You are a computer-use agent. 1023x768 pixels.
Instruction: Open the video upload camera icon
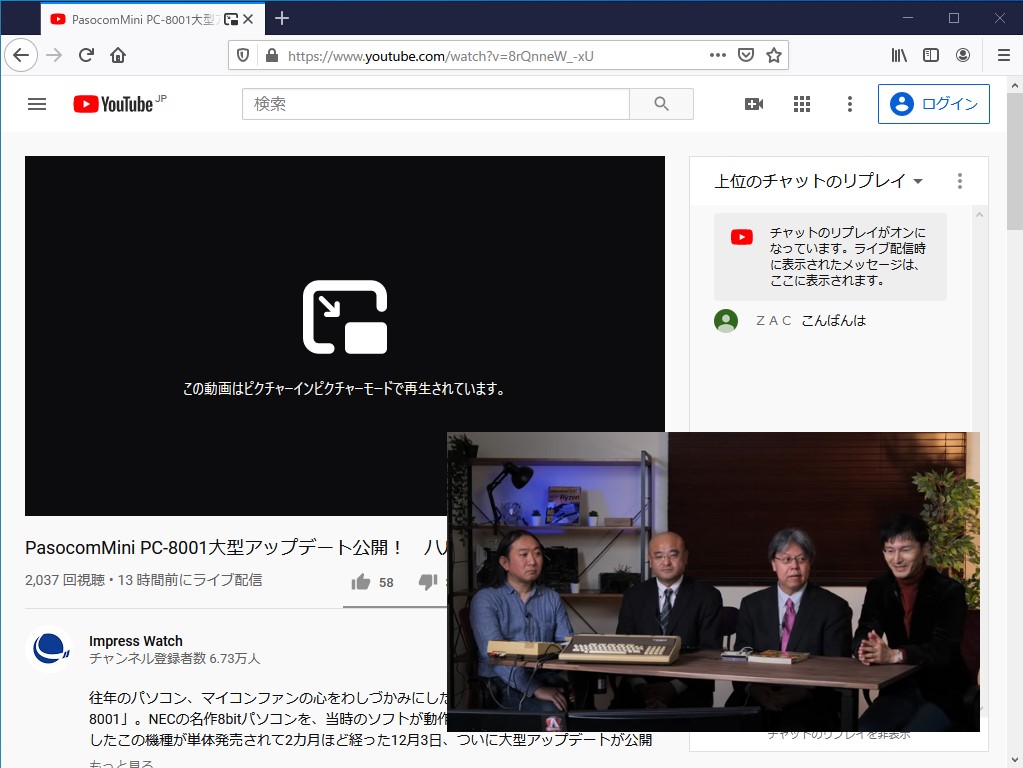(753, 103)
